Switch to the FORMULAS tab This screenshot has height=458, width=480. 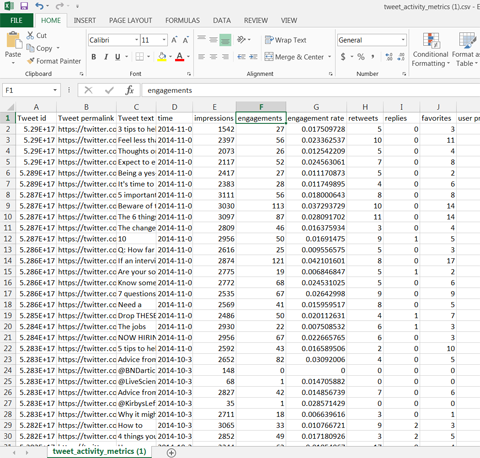(183, 20)
